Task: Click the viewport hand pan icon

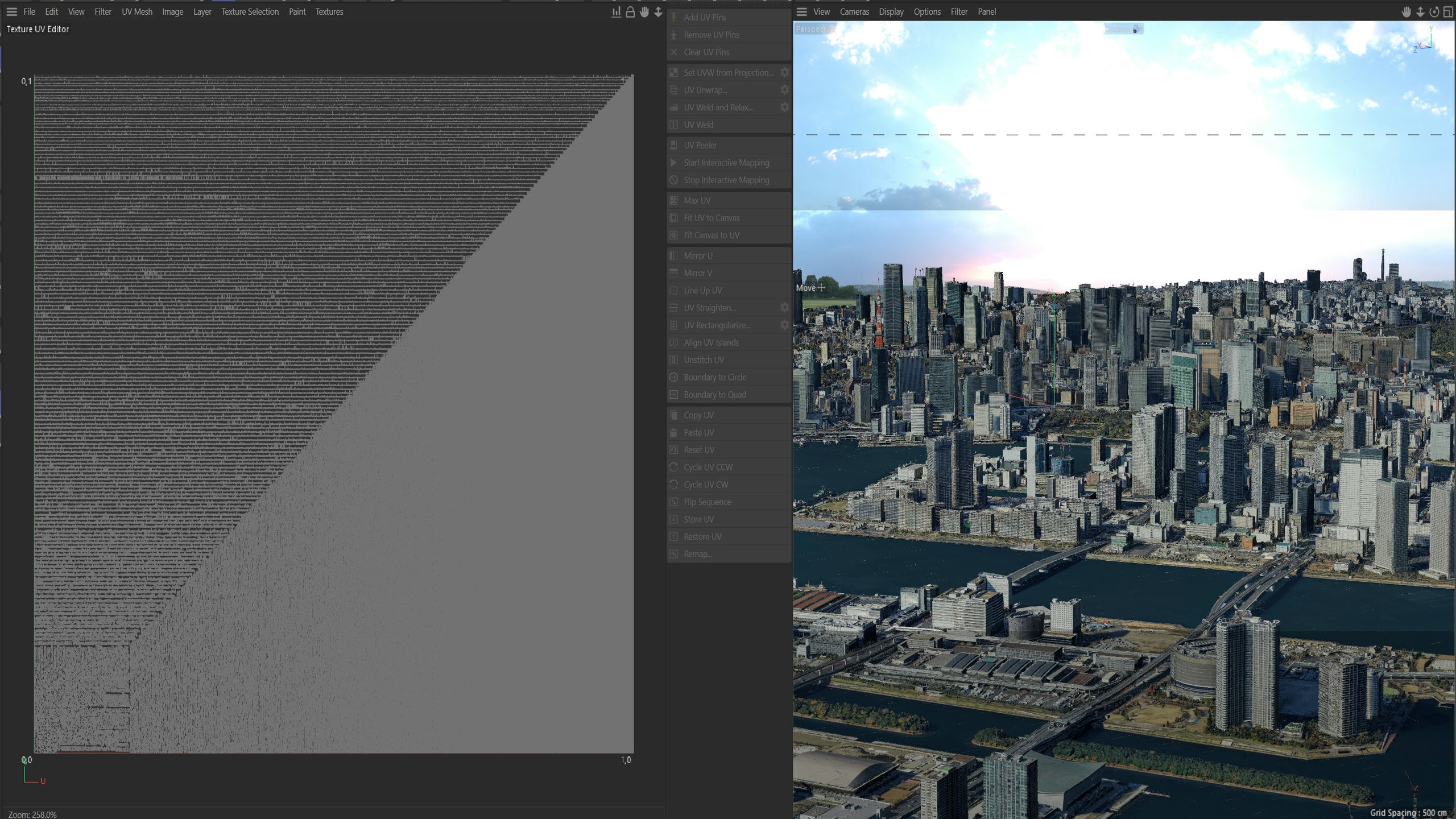Action: [x=1406, y=12]
